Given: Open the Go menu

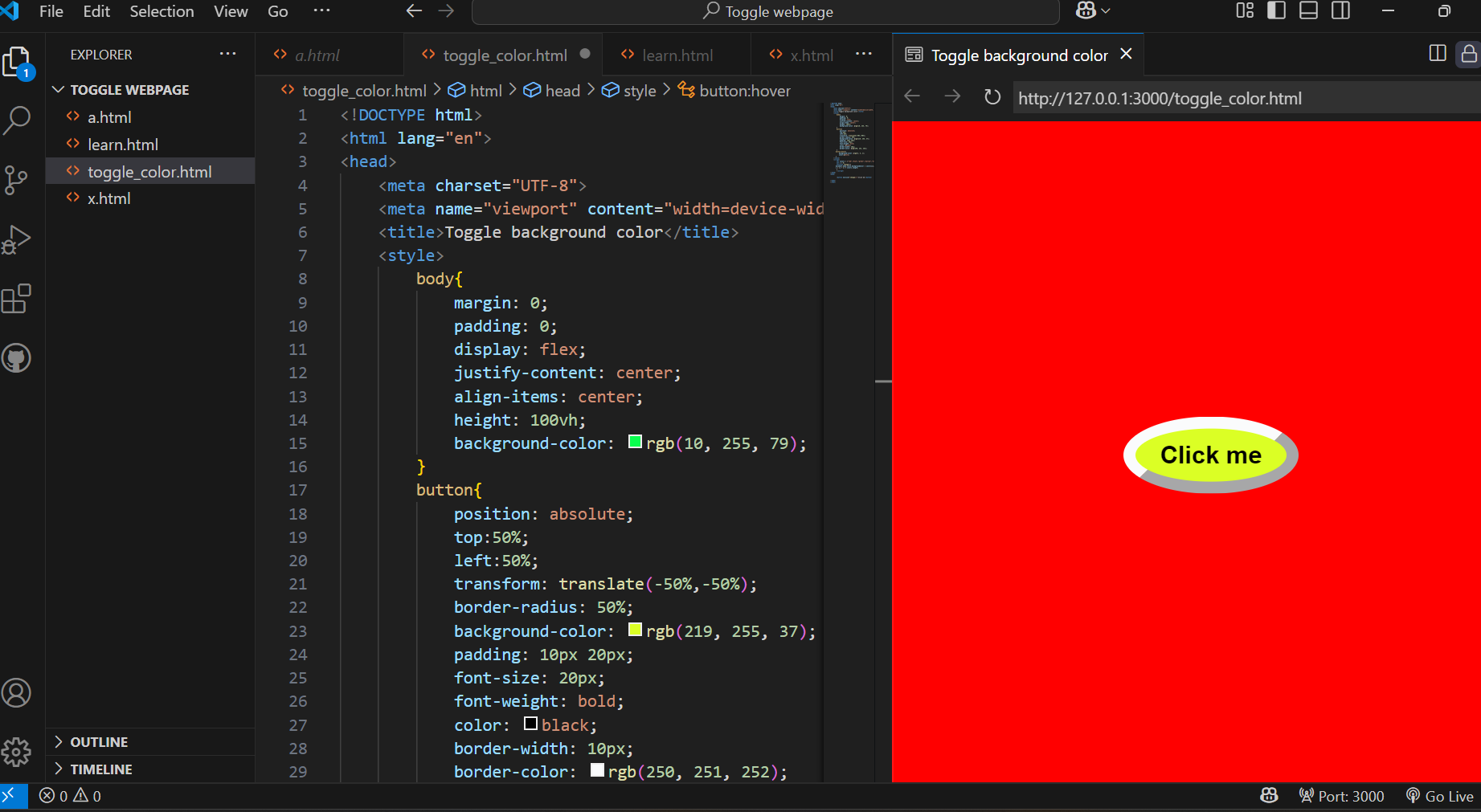Looking at the screenshot, I should point(278,11).
